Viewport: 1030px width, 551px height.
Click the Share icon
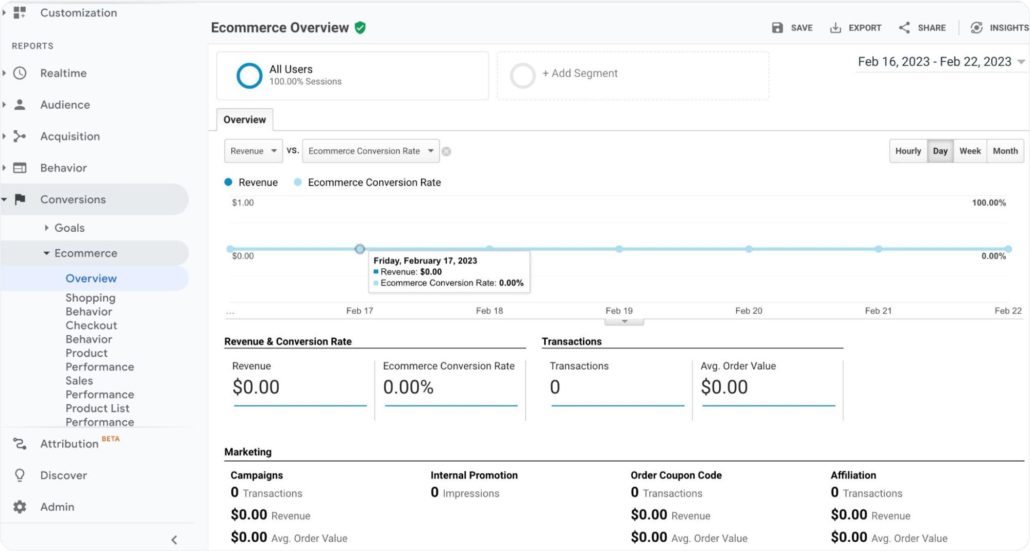tap(905, 28)
